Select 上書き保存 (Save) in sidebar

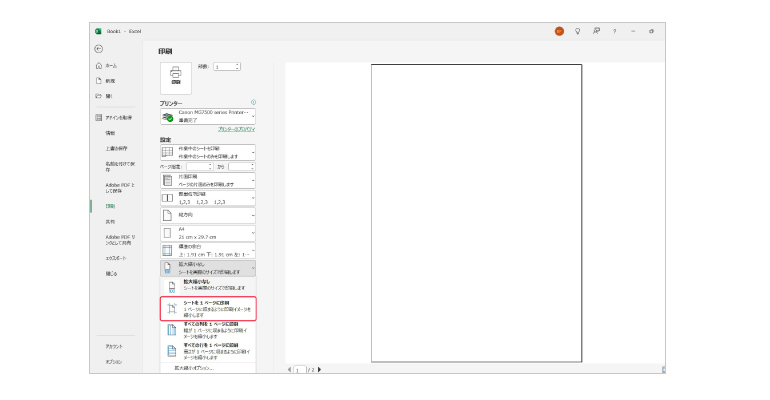(x=116, y=148)
